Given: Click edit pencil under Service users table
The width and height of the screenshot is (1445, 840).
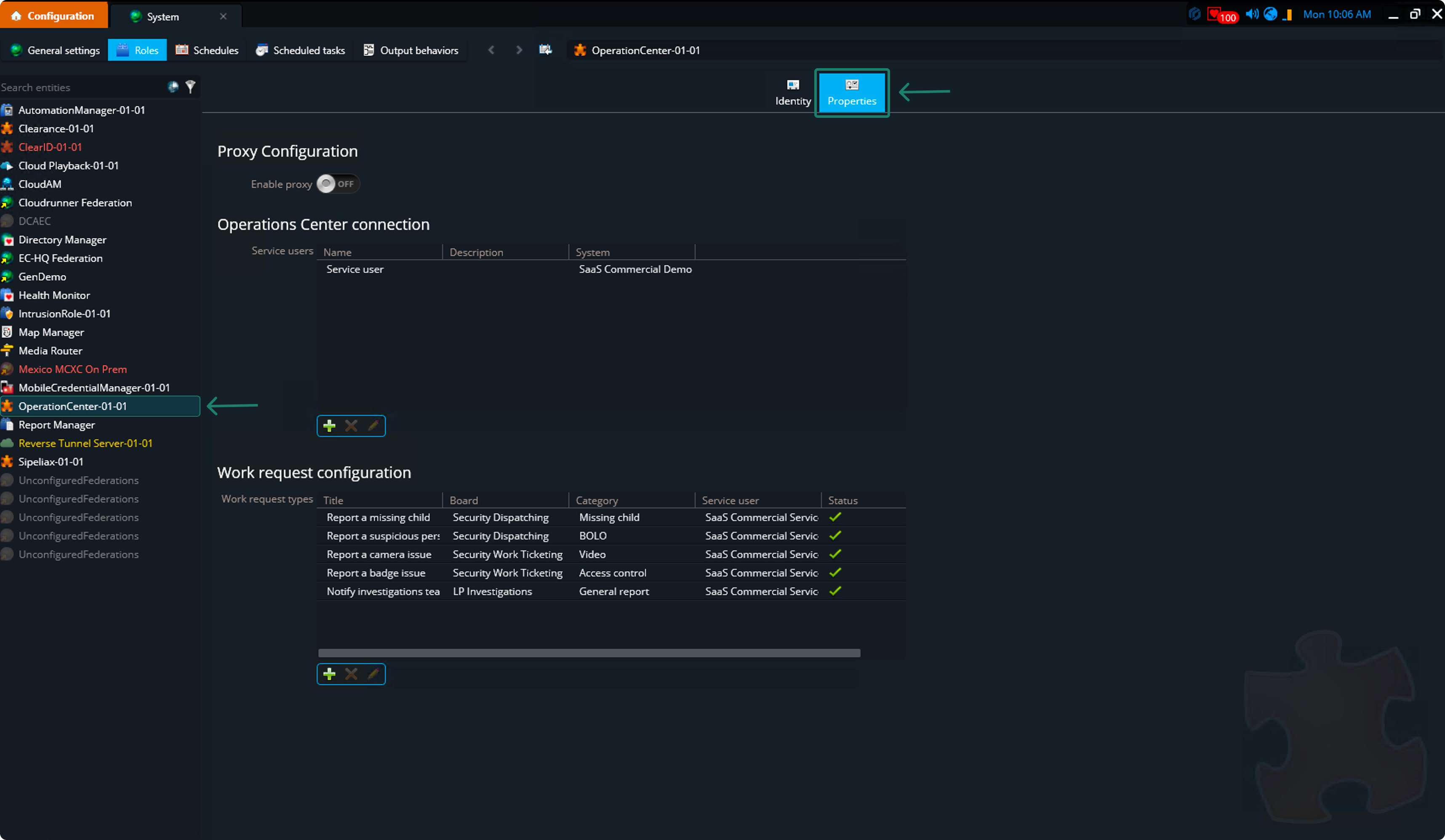Looking at the screenshot, I should coord(373,426).
